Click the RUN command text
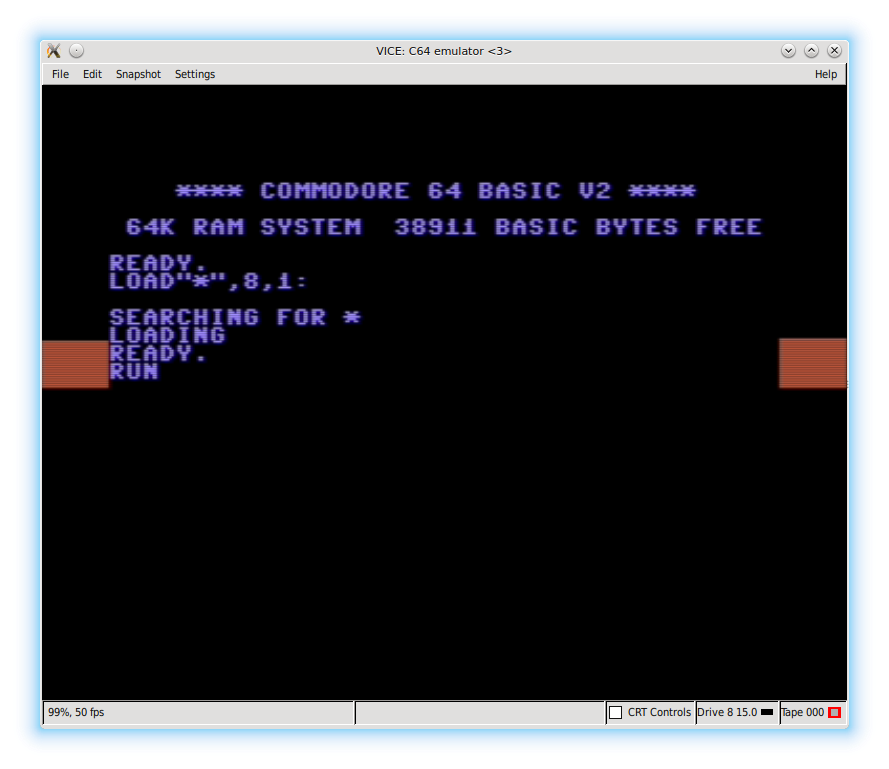This screenshot has width=889, height=769. click(134, 372)
